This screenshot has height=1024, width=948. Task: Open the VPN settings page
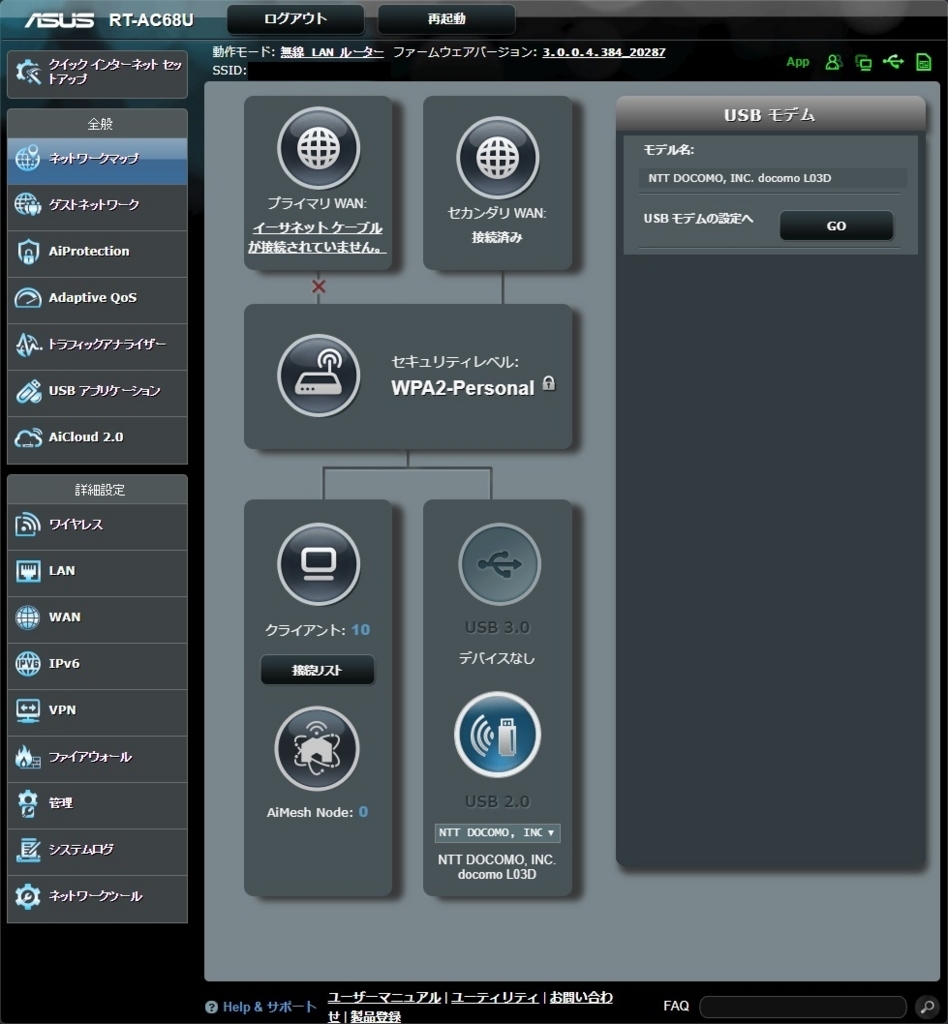[x=97, y=710]
